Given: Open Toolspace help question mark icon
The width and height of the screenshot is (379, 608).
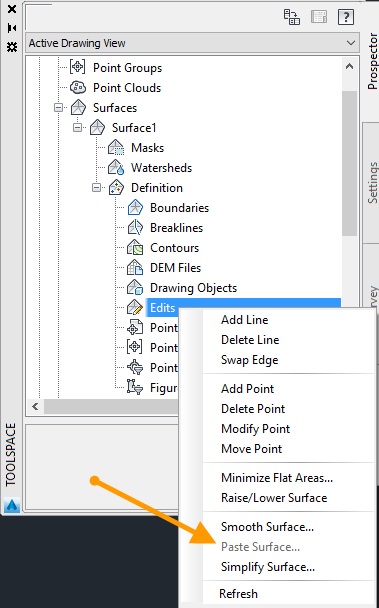Looking at the screenshot, I should click(346, 17).
